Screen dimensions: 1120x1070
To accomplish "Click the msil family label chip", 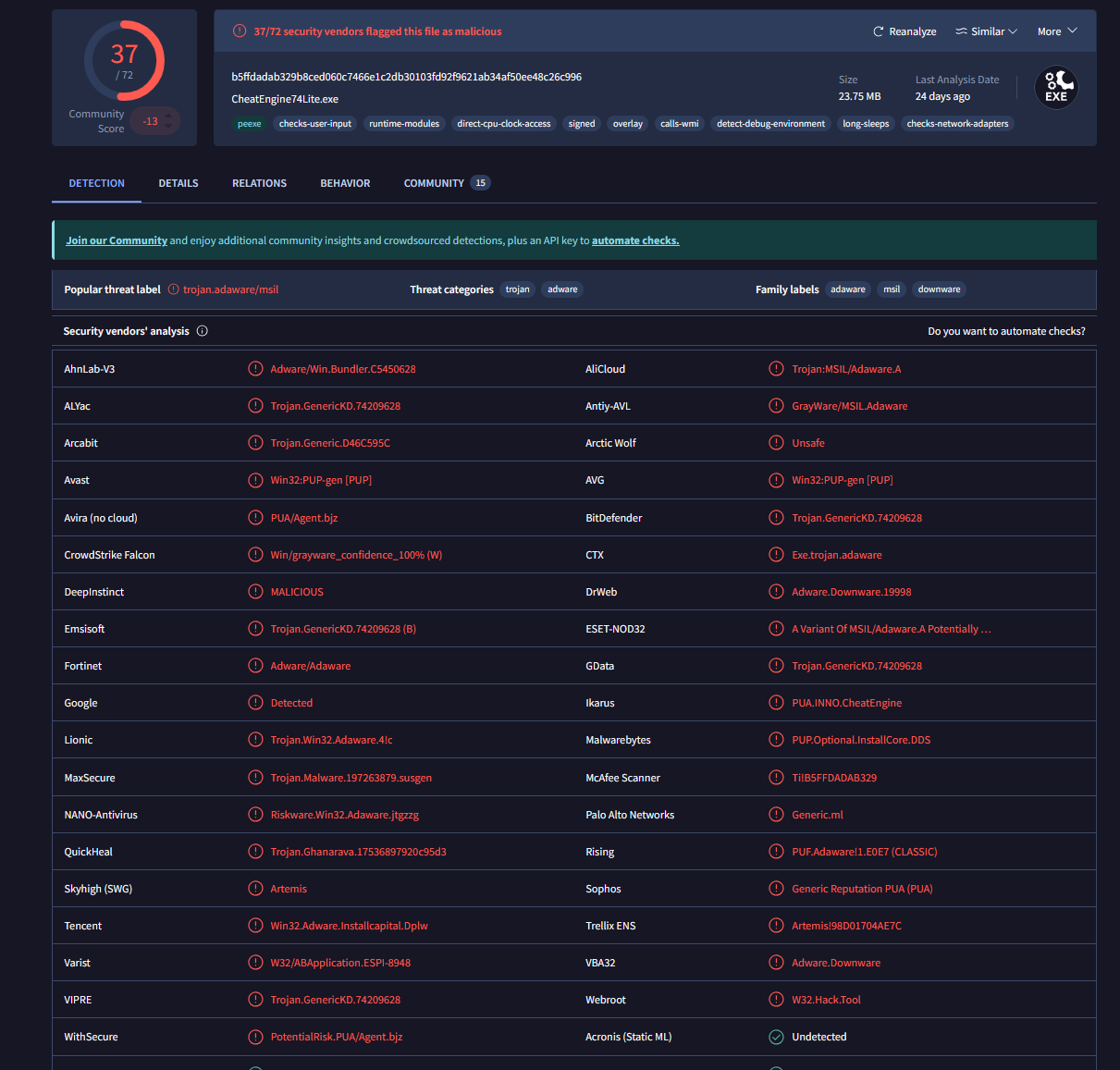I will 892,289.
